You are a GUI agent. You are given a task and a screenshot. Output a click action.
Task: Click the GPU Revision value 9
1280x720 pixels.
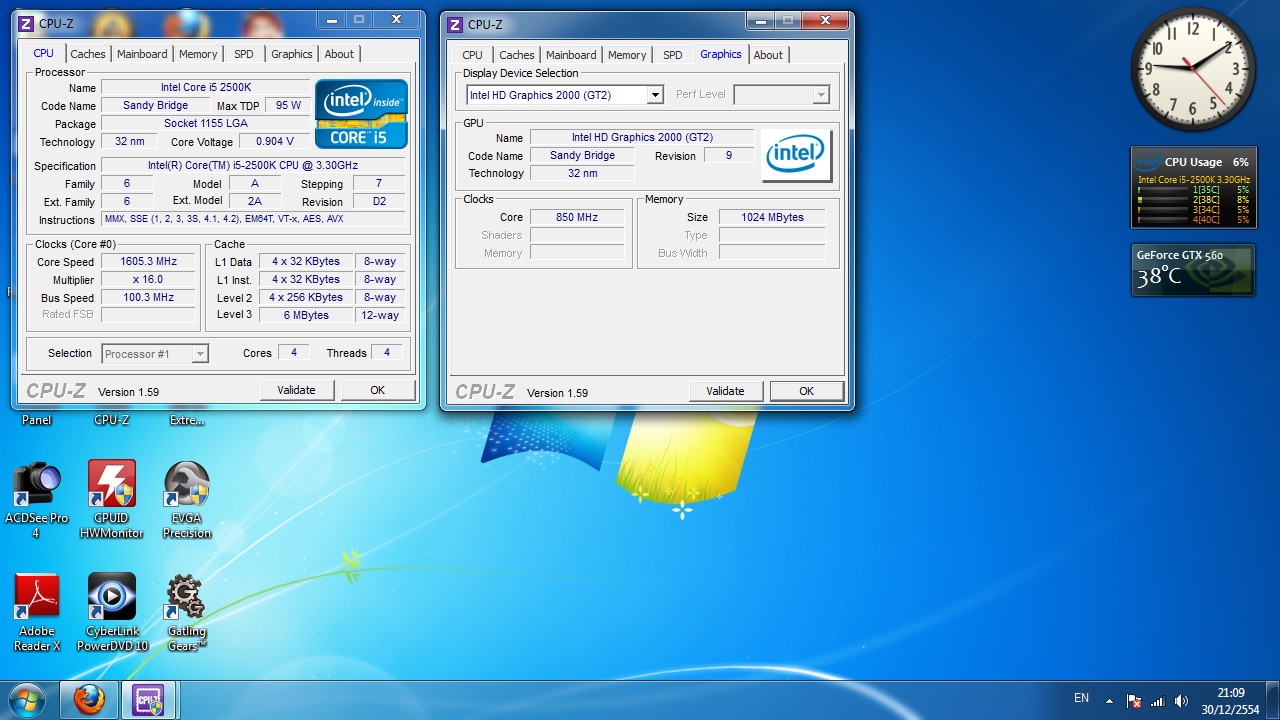(x=729, y=156)
